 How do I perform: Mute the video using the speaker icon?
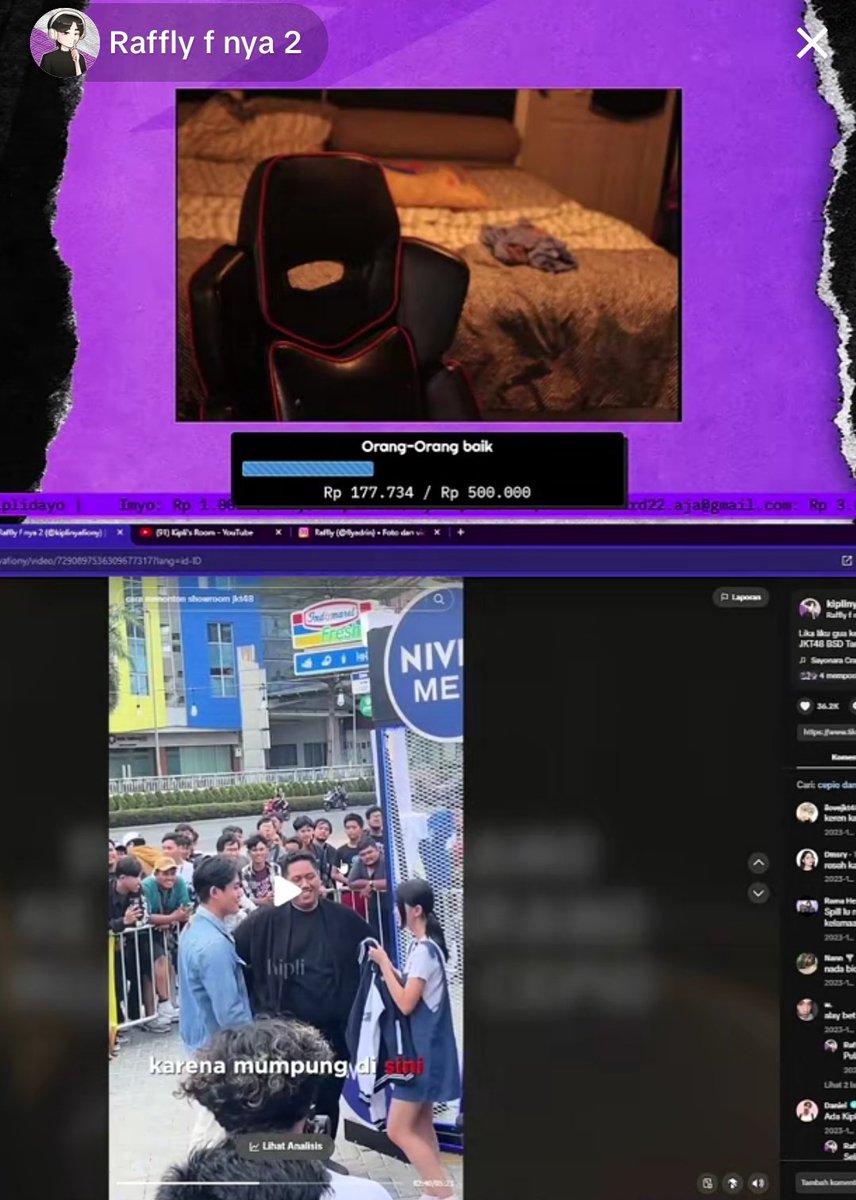(x=758, y=1183)
